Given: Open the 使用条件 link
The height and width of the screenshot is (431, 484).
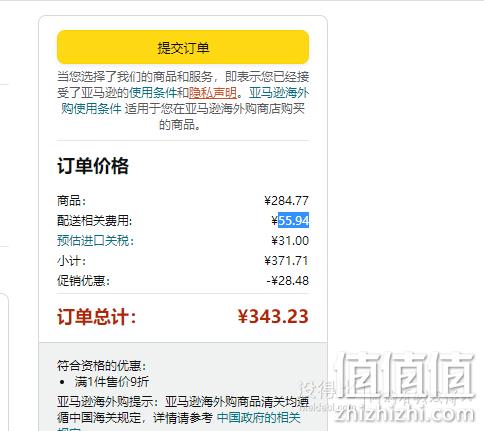Looking at the screenshot, I should click(153, 93).
